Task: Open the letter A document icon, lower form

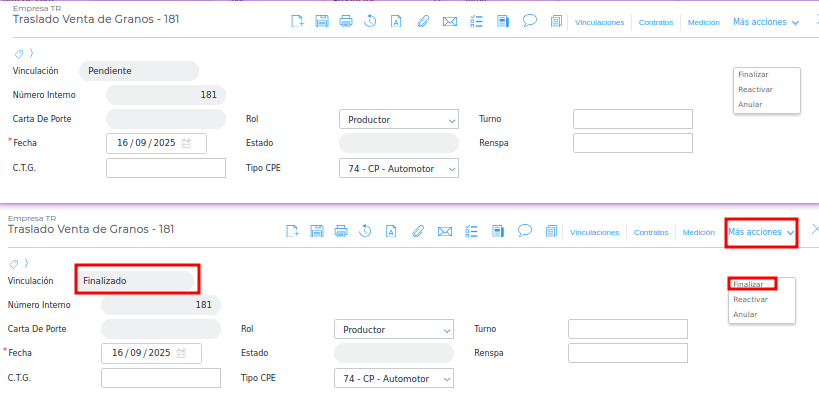Action: click(x=391, y=231)
